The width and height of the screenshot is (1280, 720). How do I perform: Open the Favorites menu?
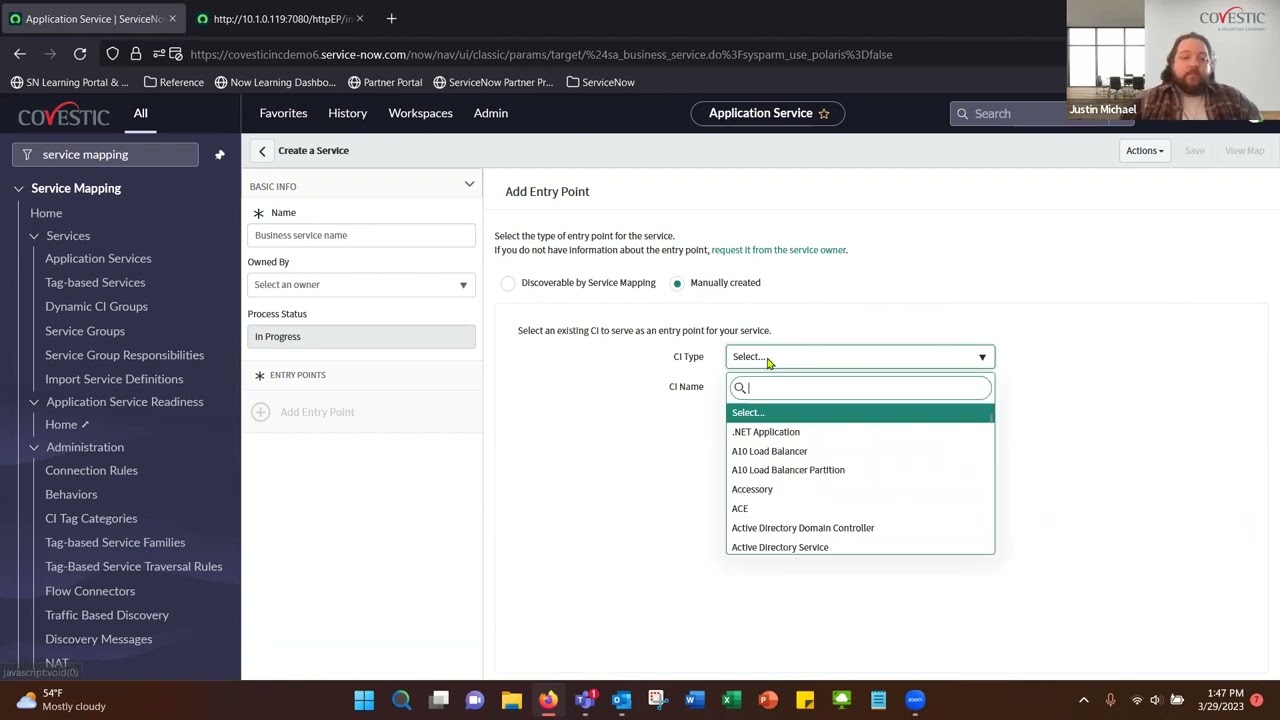coord(283,113)
